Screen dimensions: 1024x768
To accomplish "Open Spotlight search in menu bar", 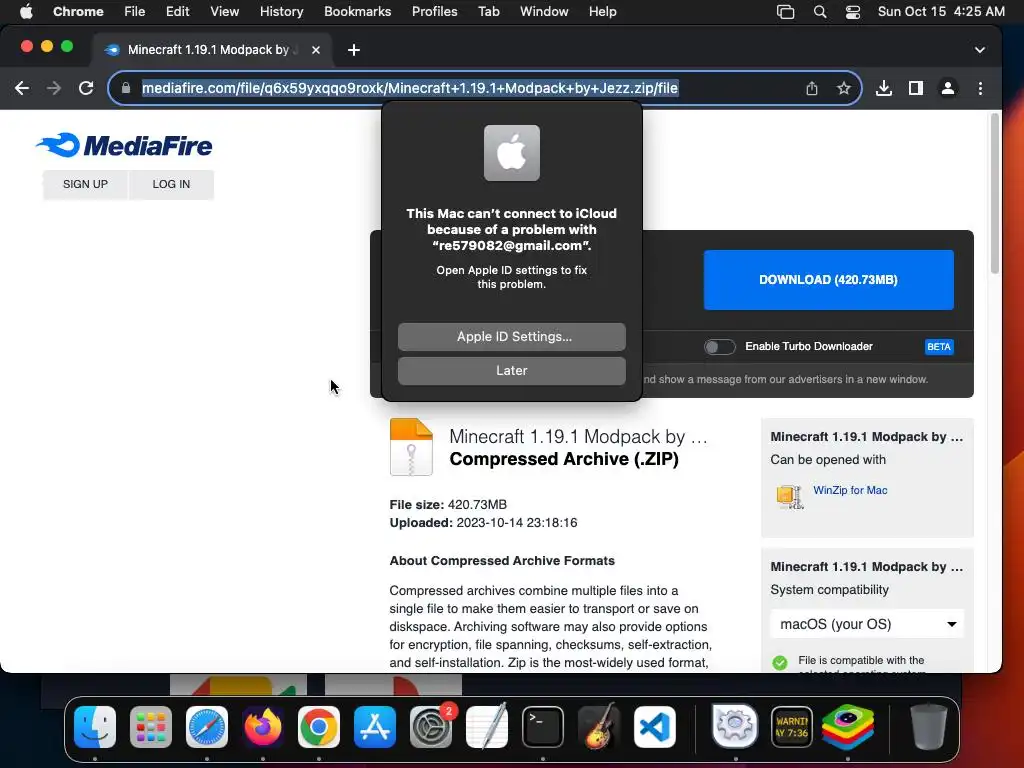I will click(x=820, y=12).
